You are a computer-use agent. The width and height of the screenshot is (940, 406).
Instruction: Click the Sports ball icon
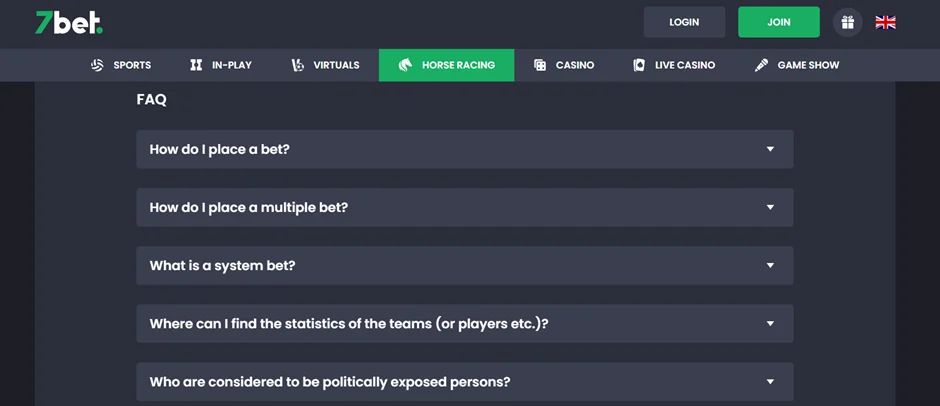[97, 65]
